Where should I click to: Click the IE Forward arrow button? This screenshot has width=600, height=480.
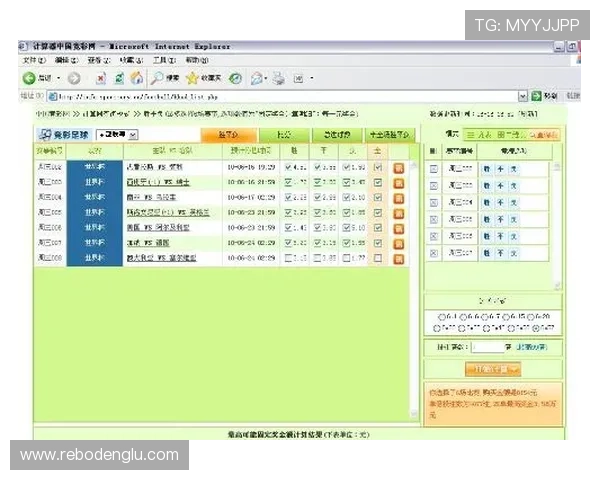[x=74, y=78]
